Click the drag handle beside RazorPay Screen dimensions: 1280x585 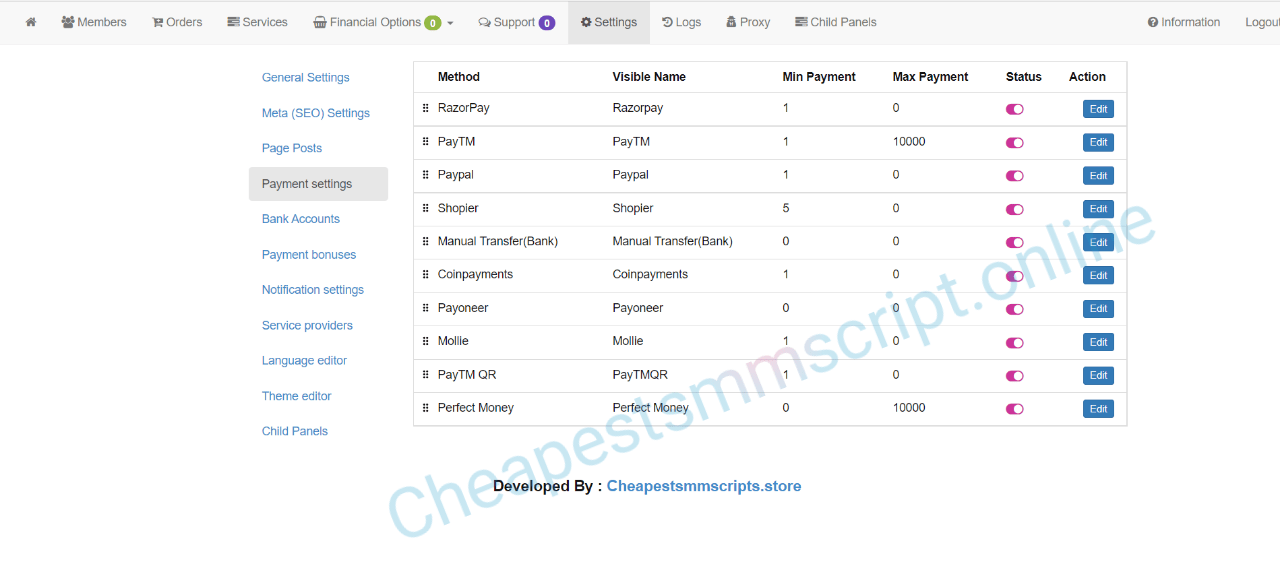[425, 108]
